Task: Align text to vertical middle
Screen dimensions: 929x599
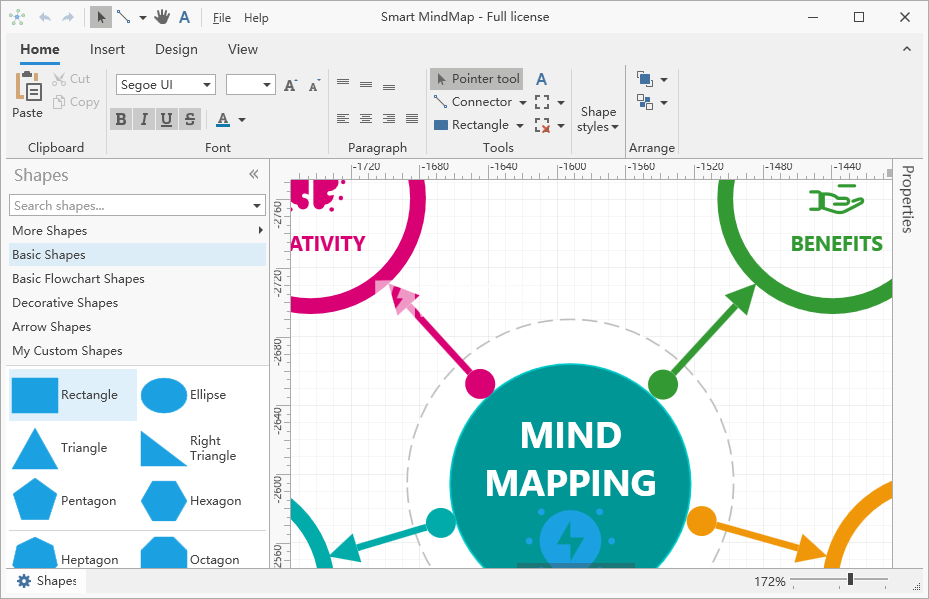Action: (x=366, y=85)
